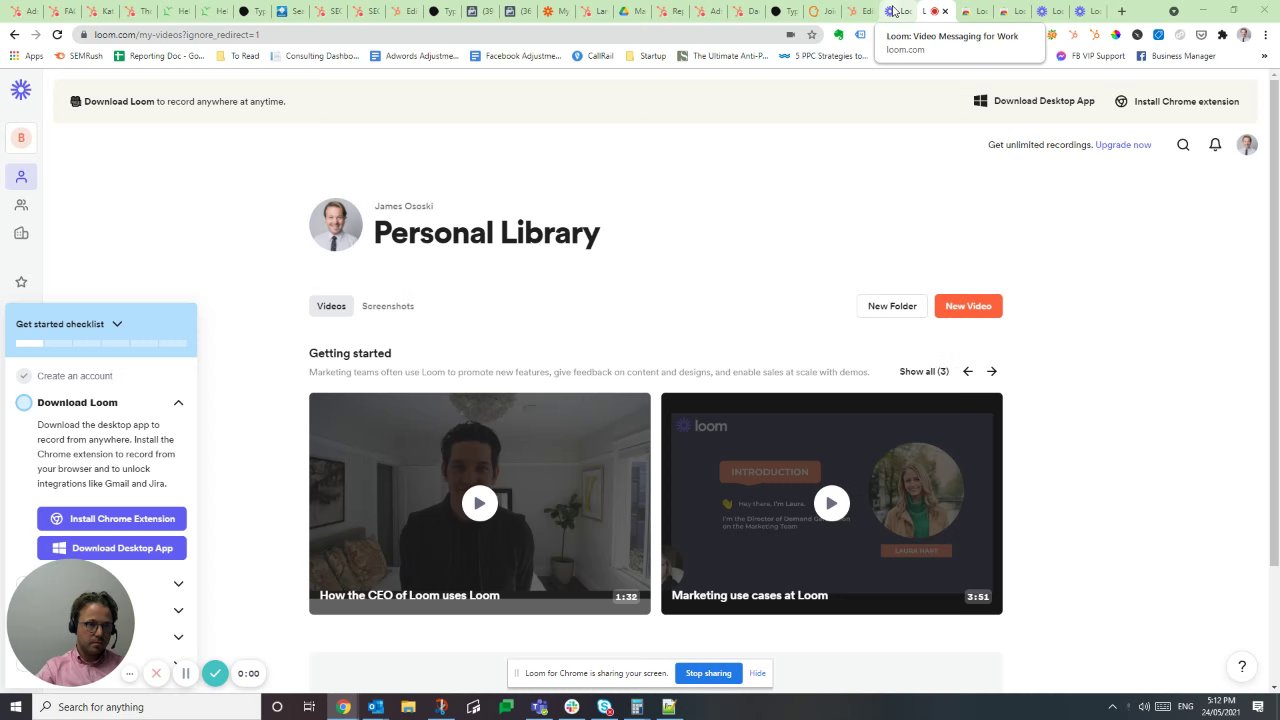Viewport: 1280px width, 720px height.
Task: Expand the first collapsed checklist chevron below Download Desktop App
Action: tap(178, 584)
